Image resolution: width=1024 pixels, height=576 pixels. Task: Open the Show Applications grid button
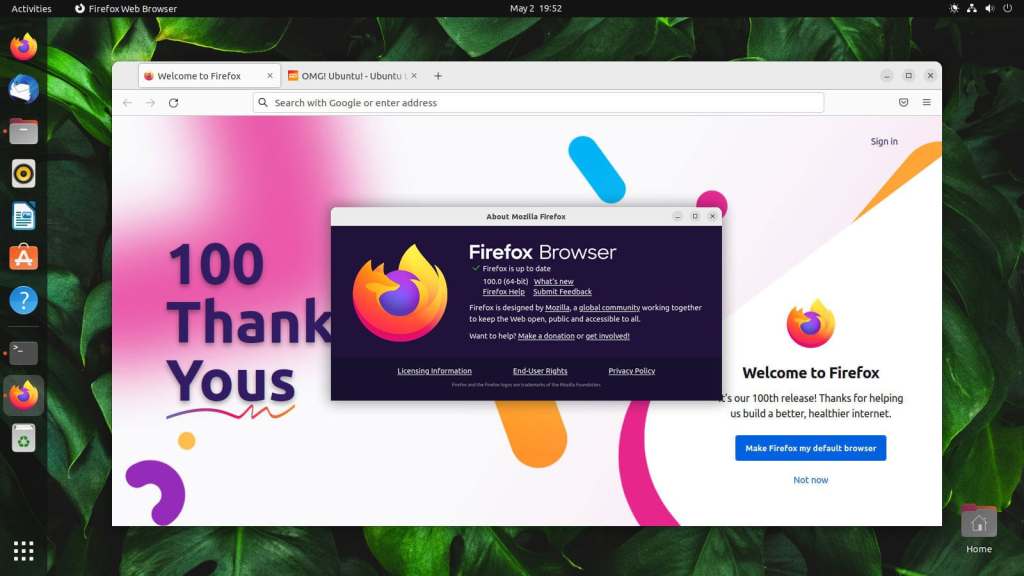pyautogui.click(x=22, y=550)
